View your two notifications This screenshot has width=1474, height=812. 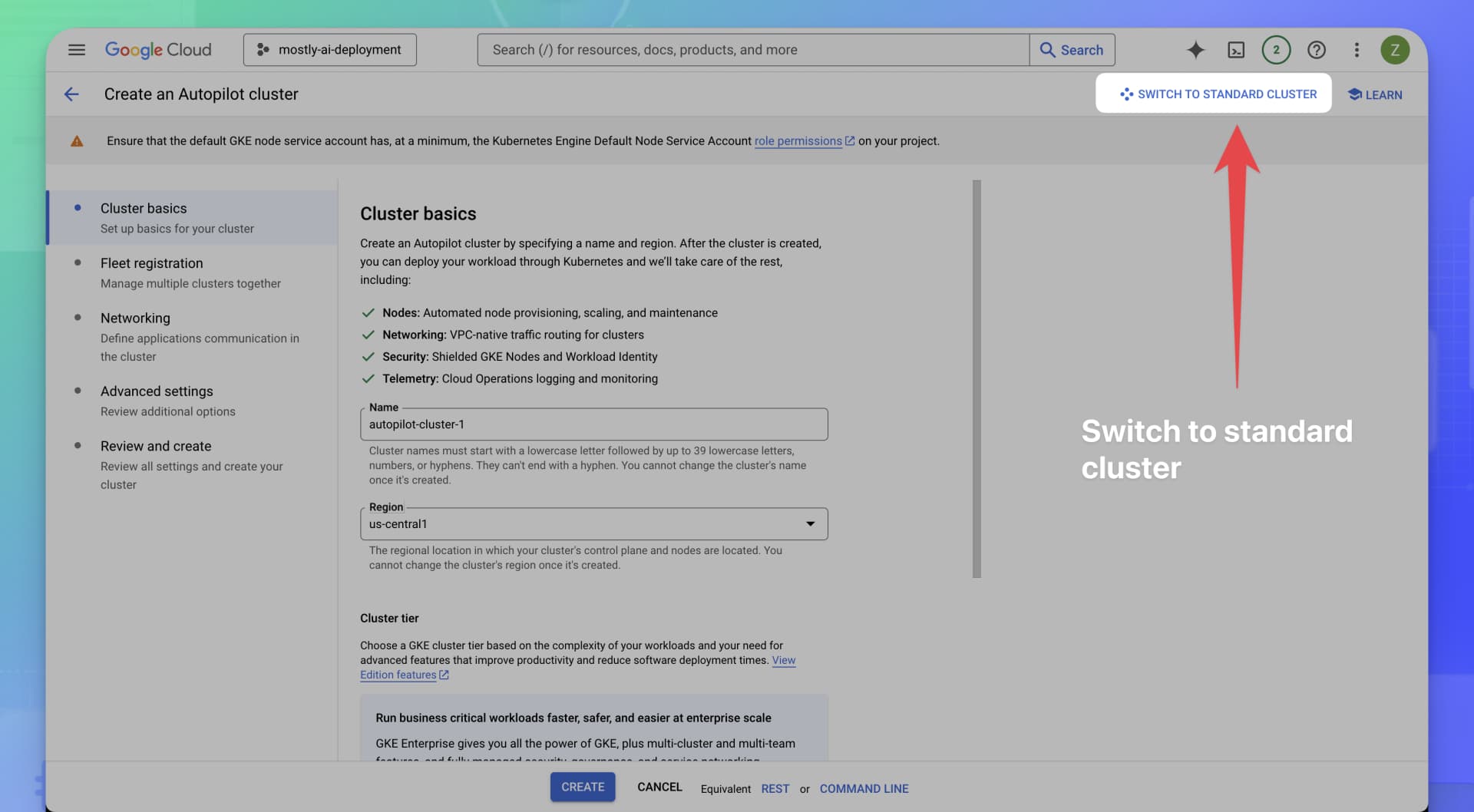click(1276, 49)
